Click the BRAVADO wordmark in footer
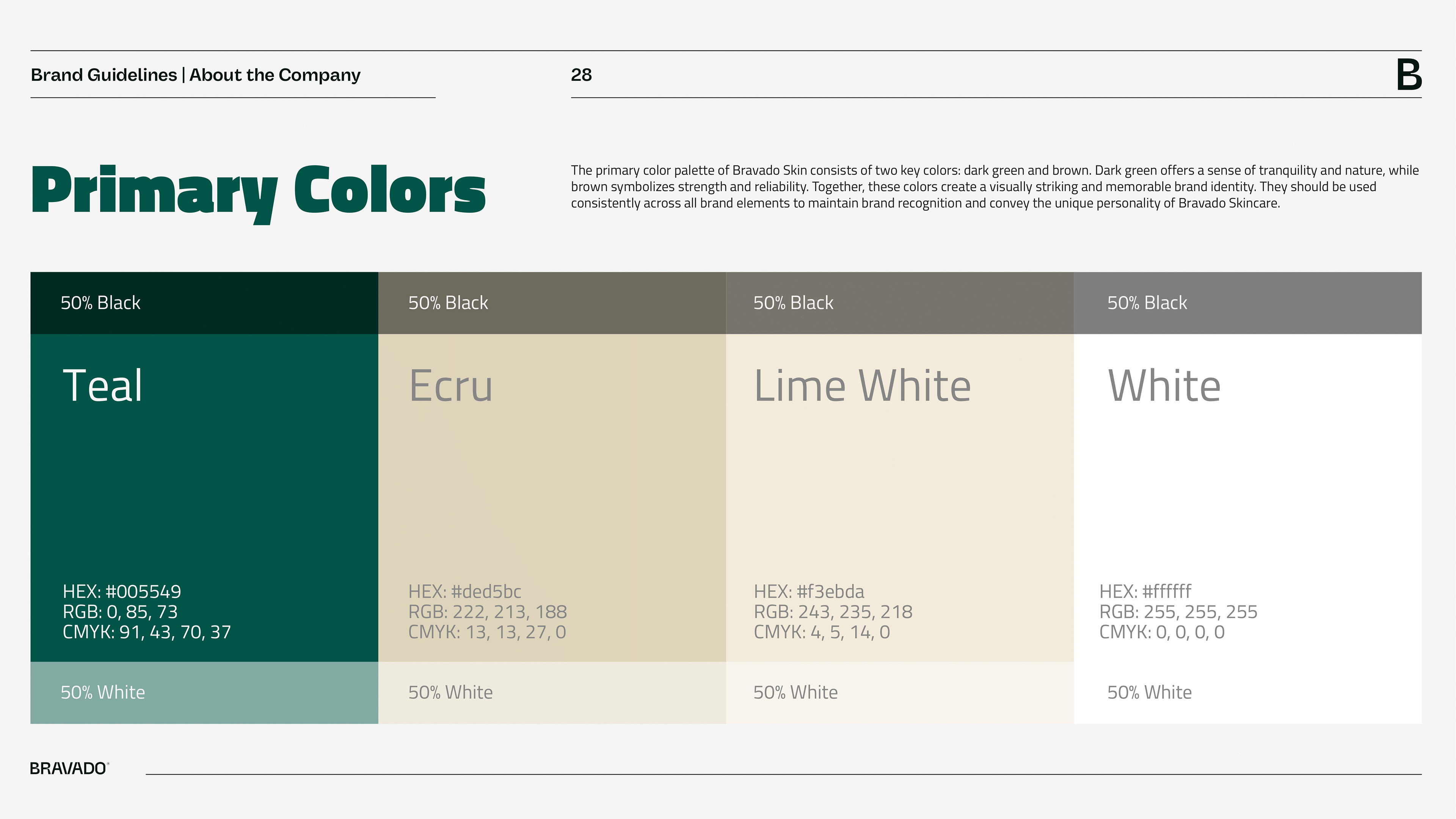 click(x=68, y=769)
